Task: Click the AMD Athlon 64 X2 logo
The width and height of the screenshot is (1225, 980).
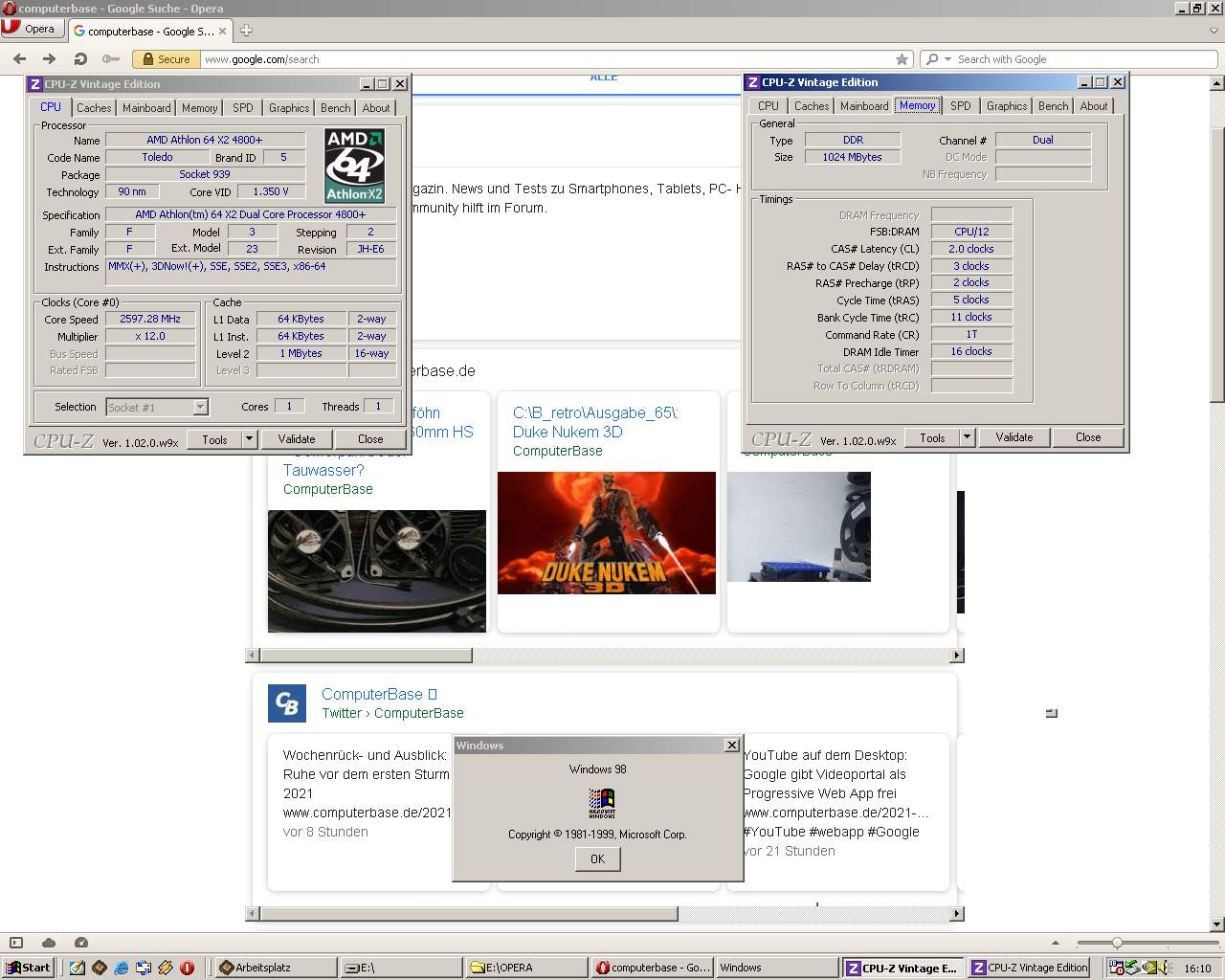Action: [x=355, y=166]
